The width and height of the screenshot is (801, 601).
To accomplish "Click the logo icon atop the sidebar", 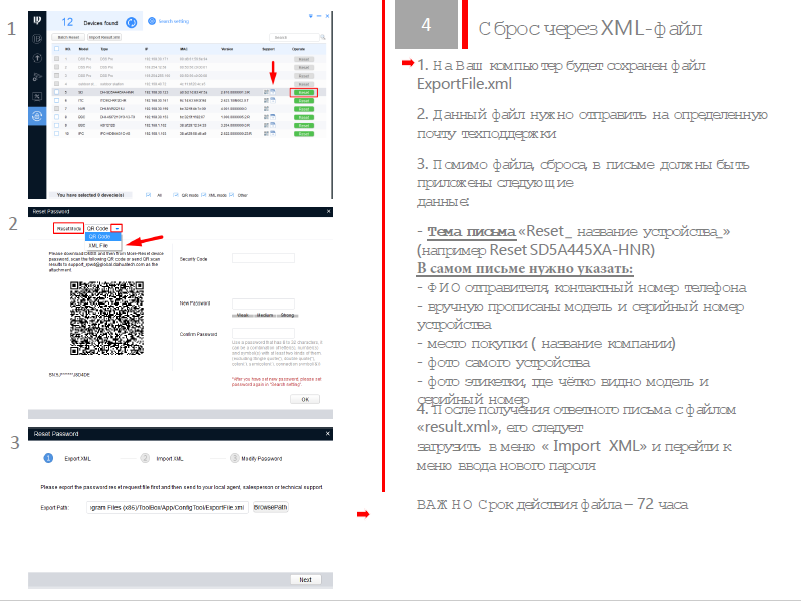I will 37,18.
